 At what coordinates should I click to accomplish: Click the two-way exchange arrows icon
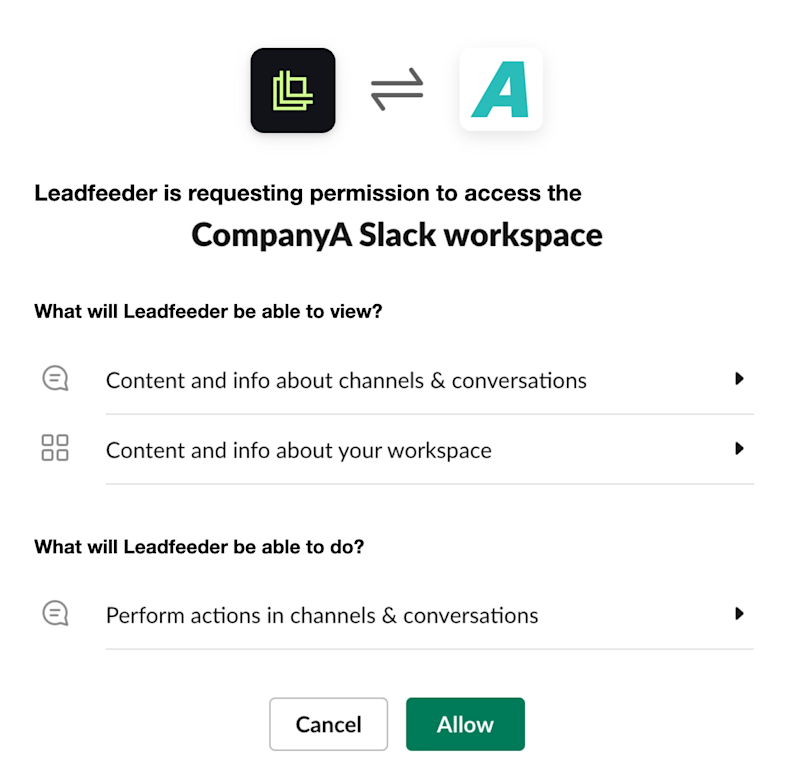[x=397, y=89]
